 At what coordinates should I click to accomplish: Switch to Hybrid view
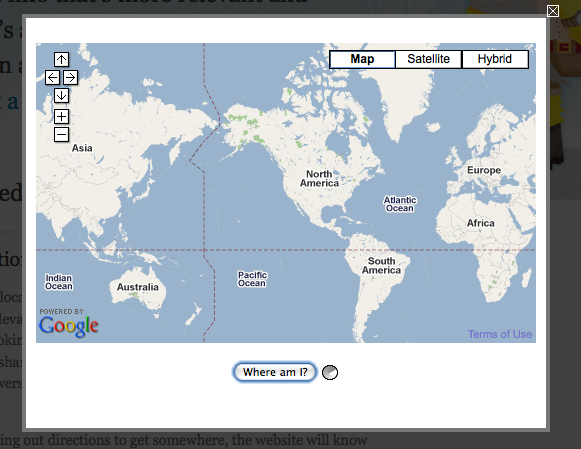[x=495, y=59]
